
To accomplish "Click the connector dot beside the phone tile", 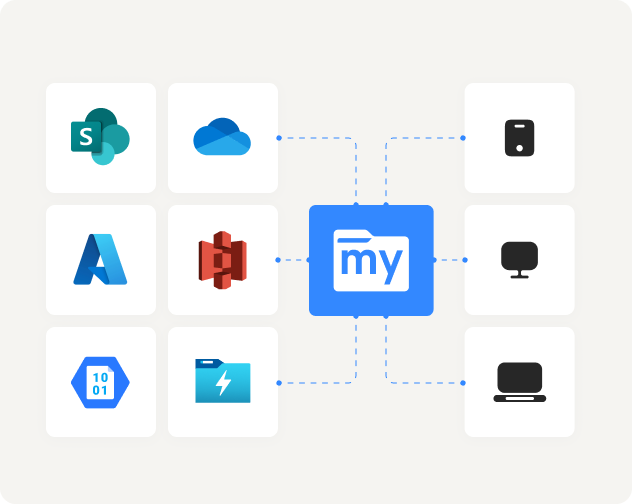I will pyautogui.click(x=463, y=137).
